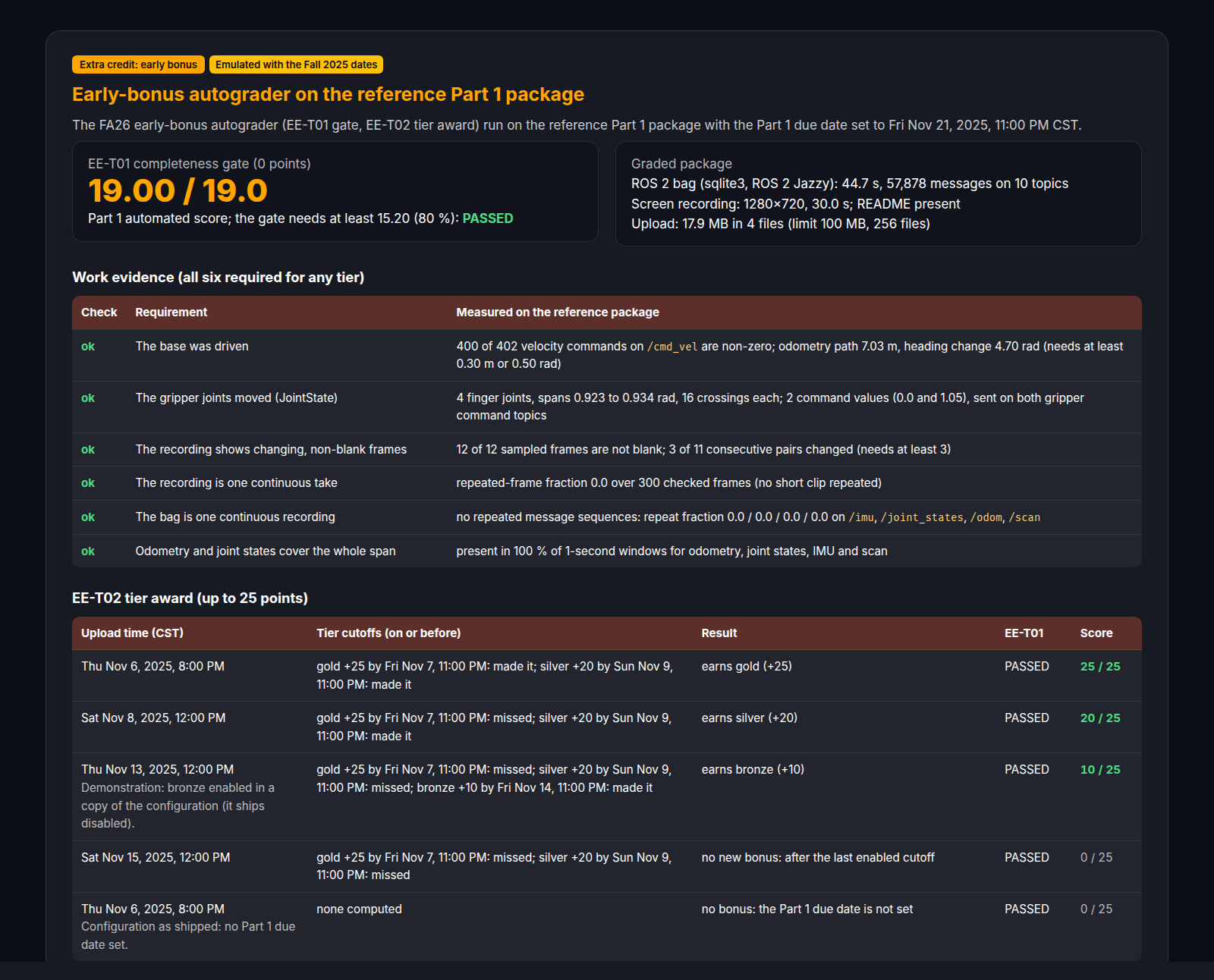Click 'Measured on the reference package' column header
Viewport: 1214px width, 980px height.
point(558,313)
